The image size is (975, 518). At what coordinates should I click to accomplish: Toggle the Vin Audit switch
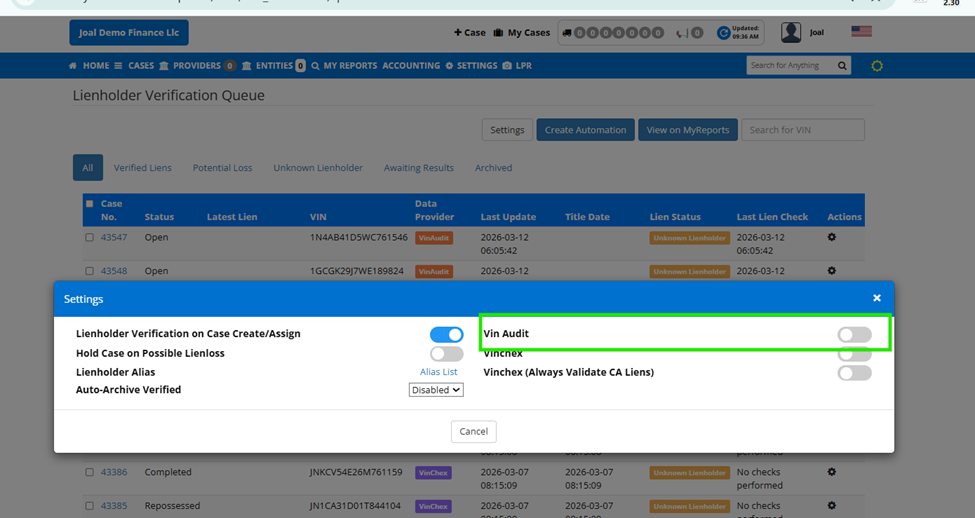point(854,335)
